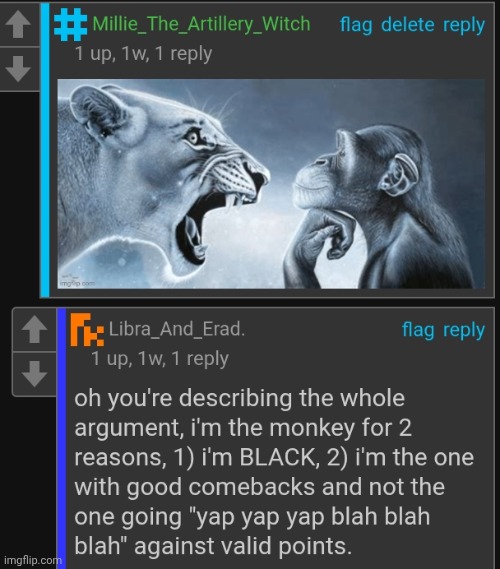
Task: Click the blue thread bar beside Millie's comment
Action: pos(45,150)
